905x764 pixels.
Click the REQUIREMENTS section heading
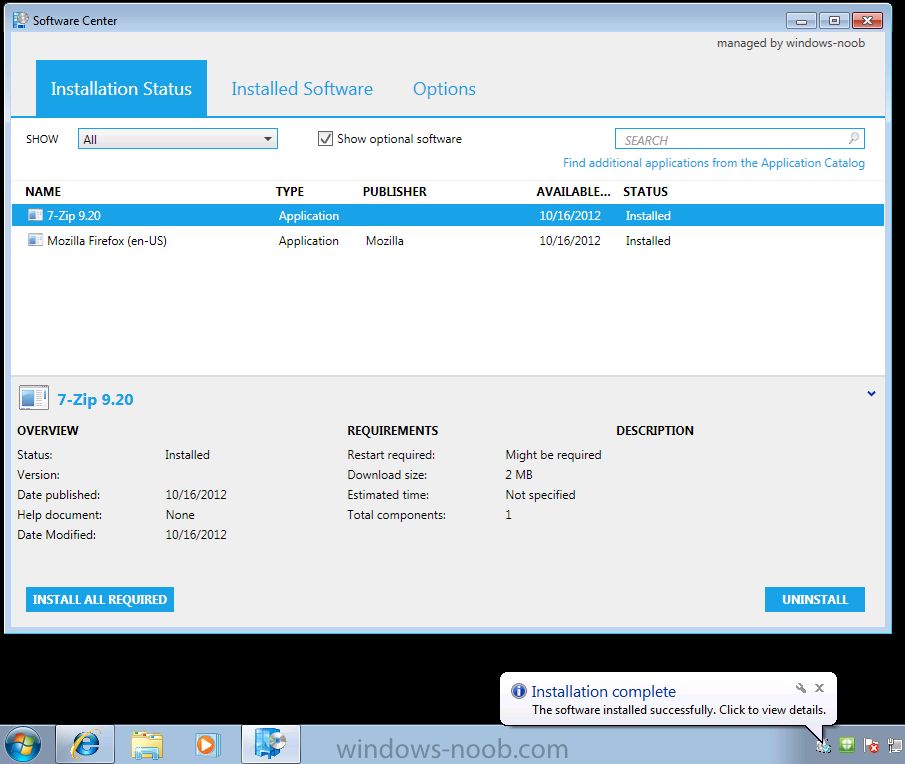coord(392,430)
